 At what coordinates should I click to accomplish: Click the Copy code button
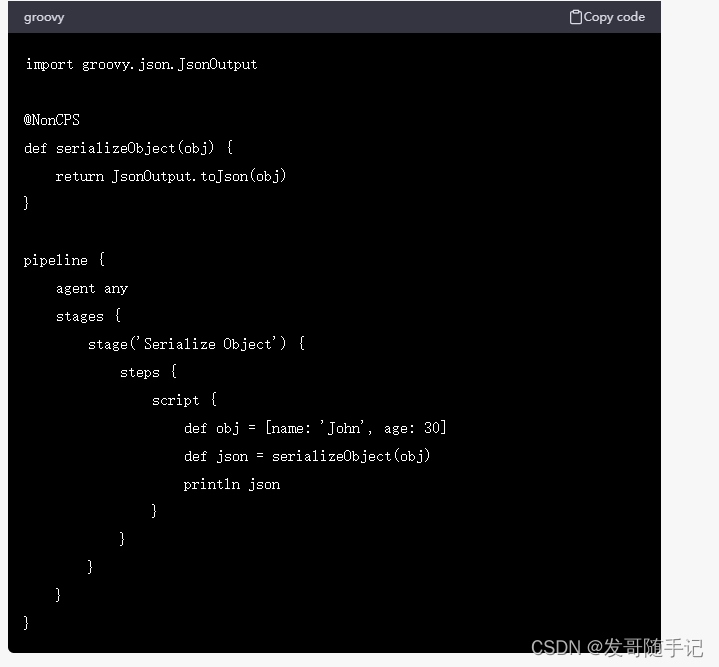point(607,17)
